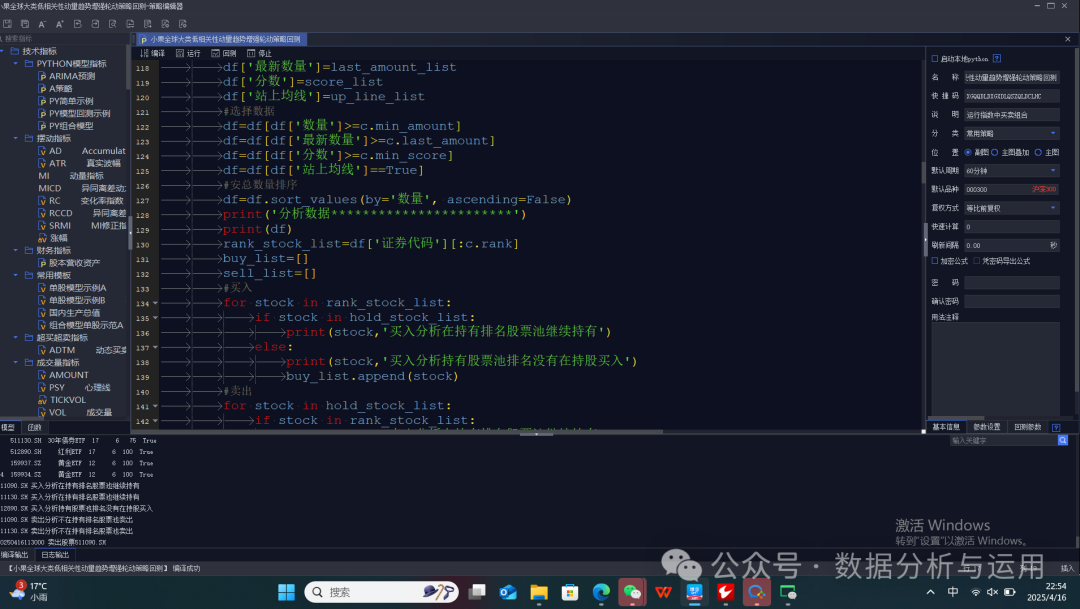The height and width of the screenshot is (609, 1080).
Task: Collapse the 常用模板 folder
Action: (16, 275)
